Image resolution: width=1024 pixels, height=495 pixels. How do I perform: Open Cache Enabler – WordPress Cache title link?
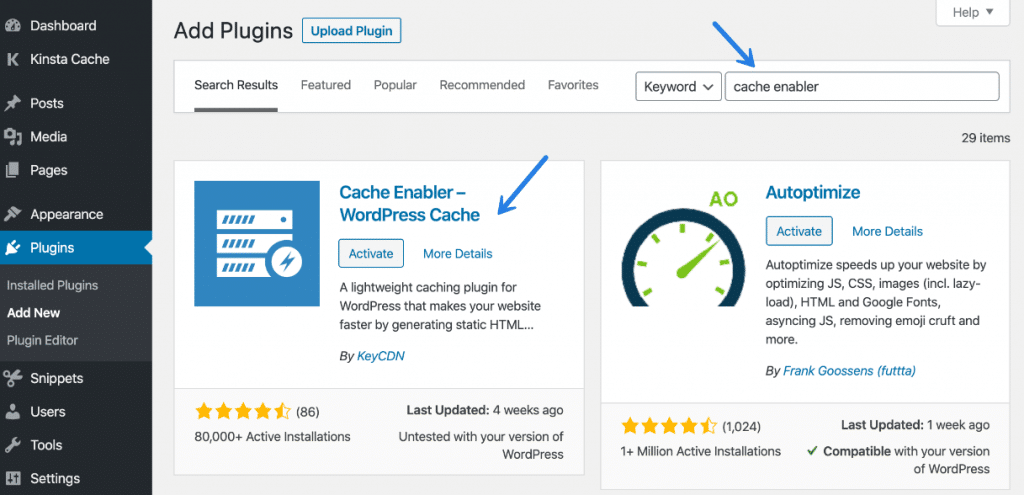[409, 203]
